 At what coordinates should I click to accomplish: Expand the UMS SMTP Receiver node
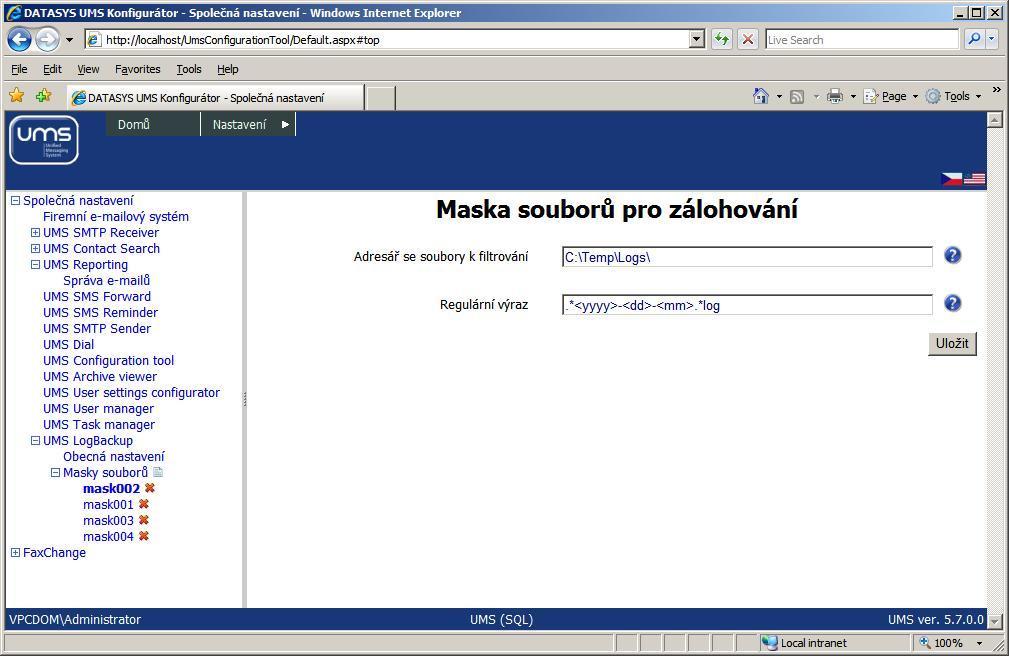coord(35,232)
